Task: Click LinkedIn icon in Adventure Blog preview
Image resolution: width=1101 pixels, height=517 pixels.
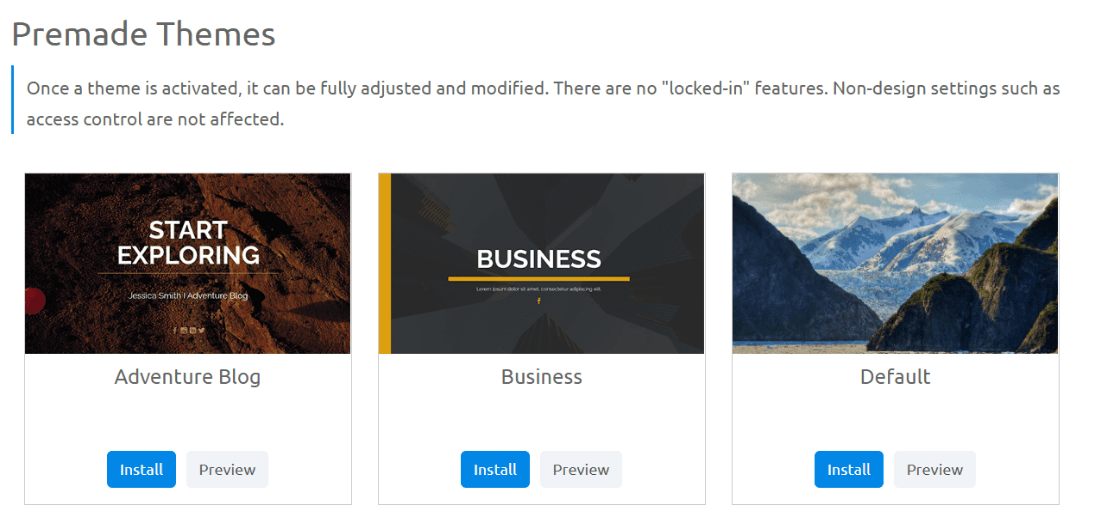Action: tap(193, 330)
